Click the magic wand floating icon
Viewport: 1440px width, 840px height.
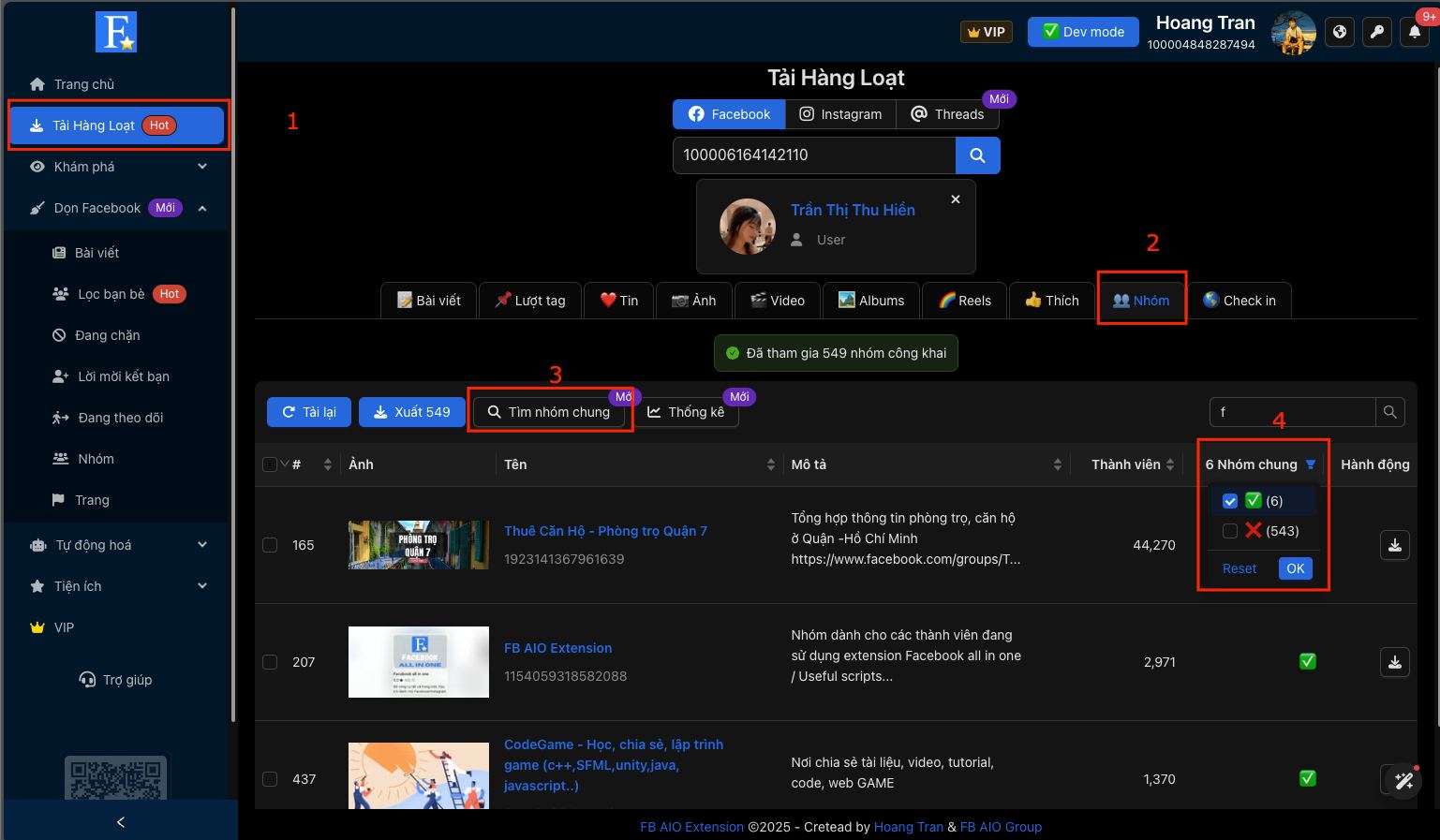coord(1403,781)
